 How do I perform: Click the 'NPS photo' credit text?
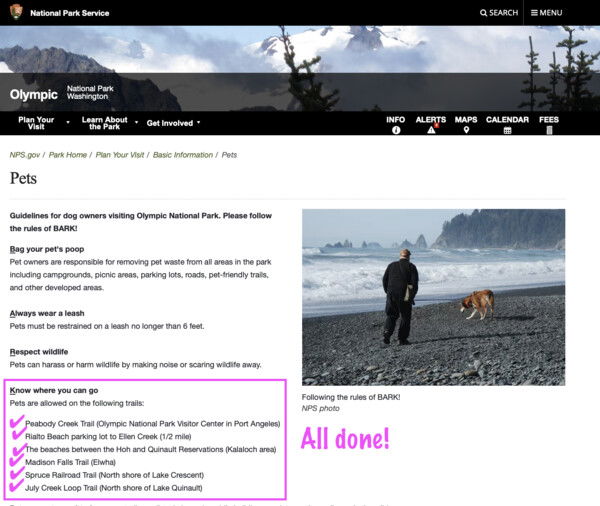(321, 408)
